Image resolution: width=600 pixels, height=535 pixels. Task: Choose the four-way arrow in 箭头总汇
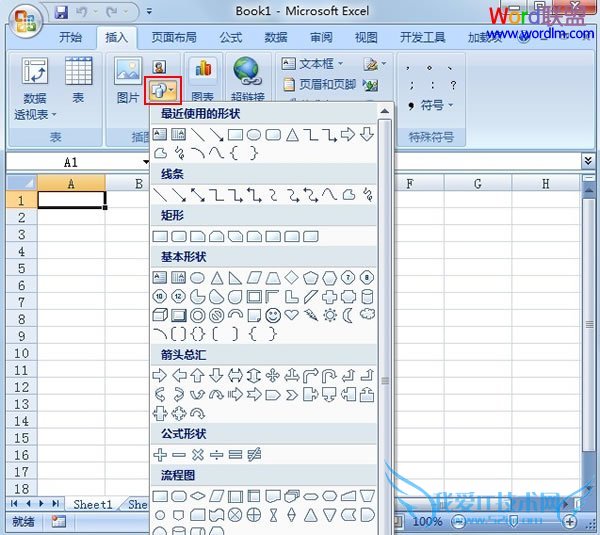point(272,375)
